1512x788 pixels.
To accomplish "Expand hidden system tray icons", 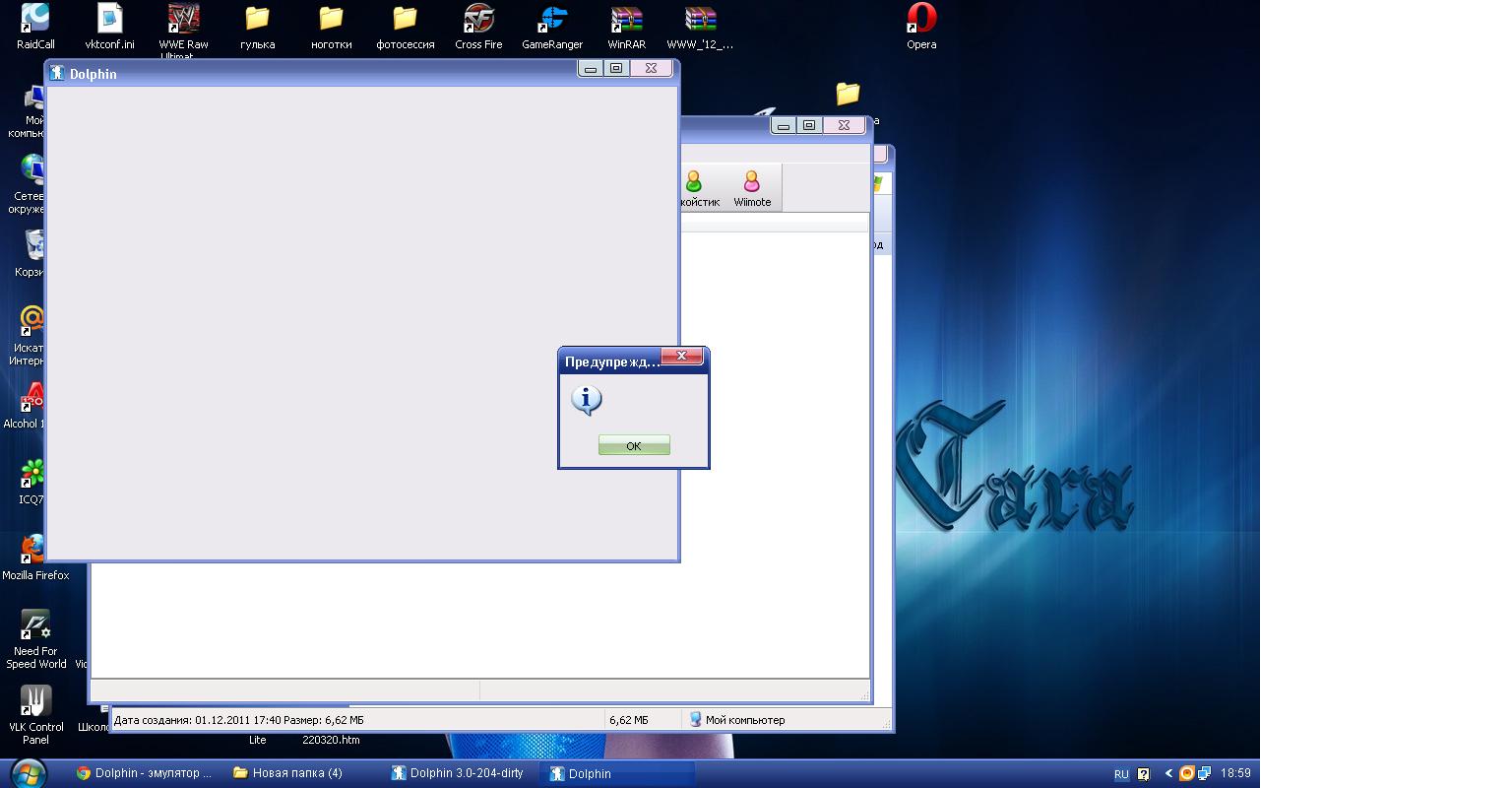I will (x=1167, y=774).
